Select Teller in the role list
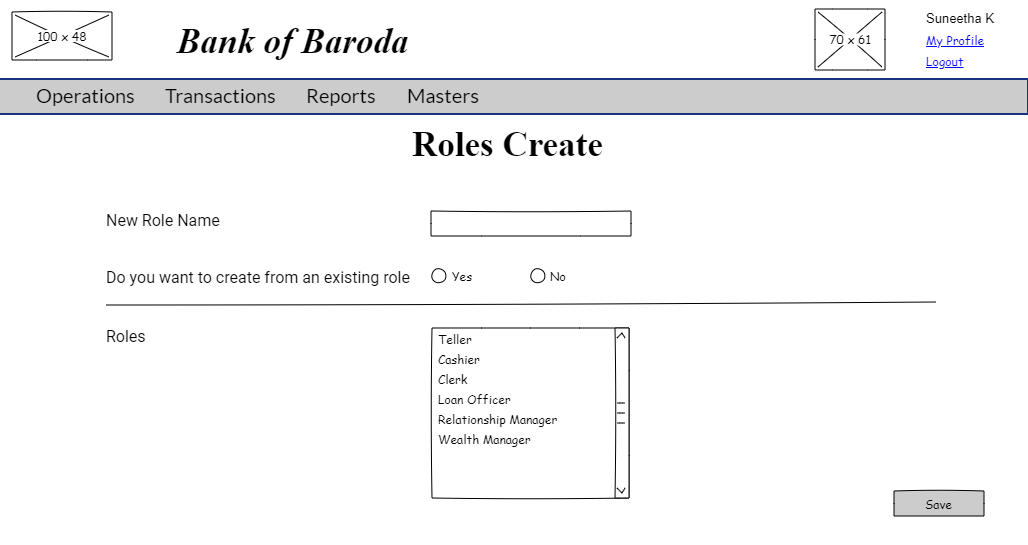1028x545 pixels. [x=455, y=340]
